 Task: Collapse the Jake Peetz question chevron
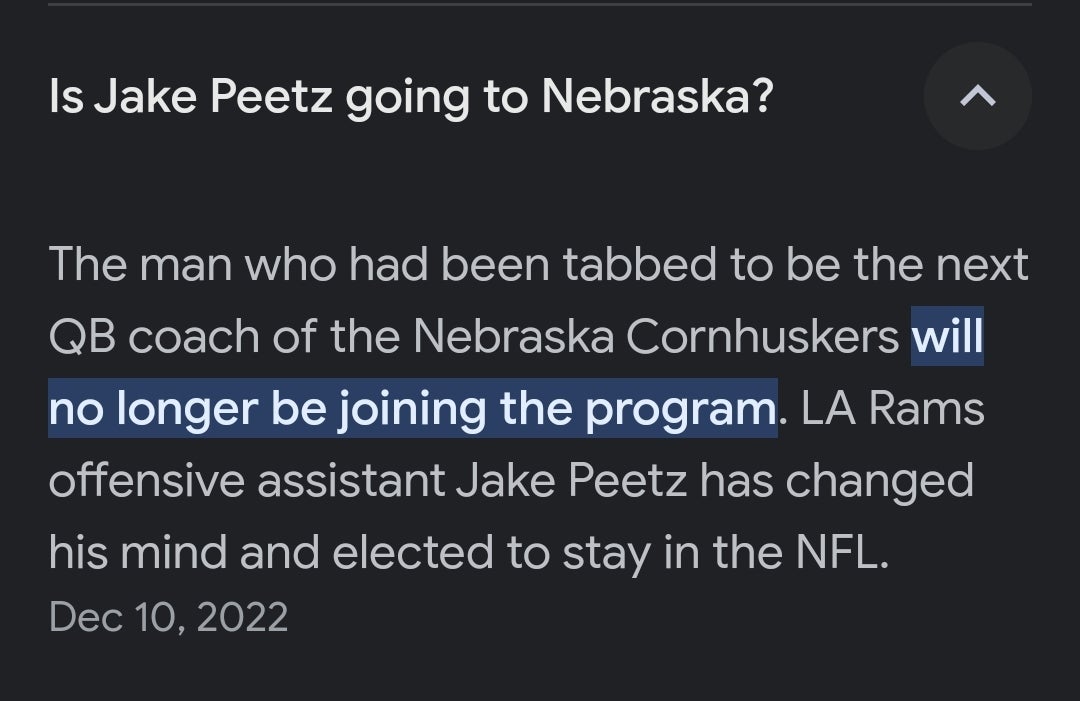tap(977, 96)
